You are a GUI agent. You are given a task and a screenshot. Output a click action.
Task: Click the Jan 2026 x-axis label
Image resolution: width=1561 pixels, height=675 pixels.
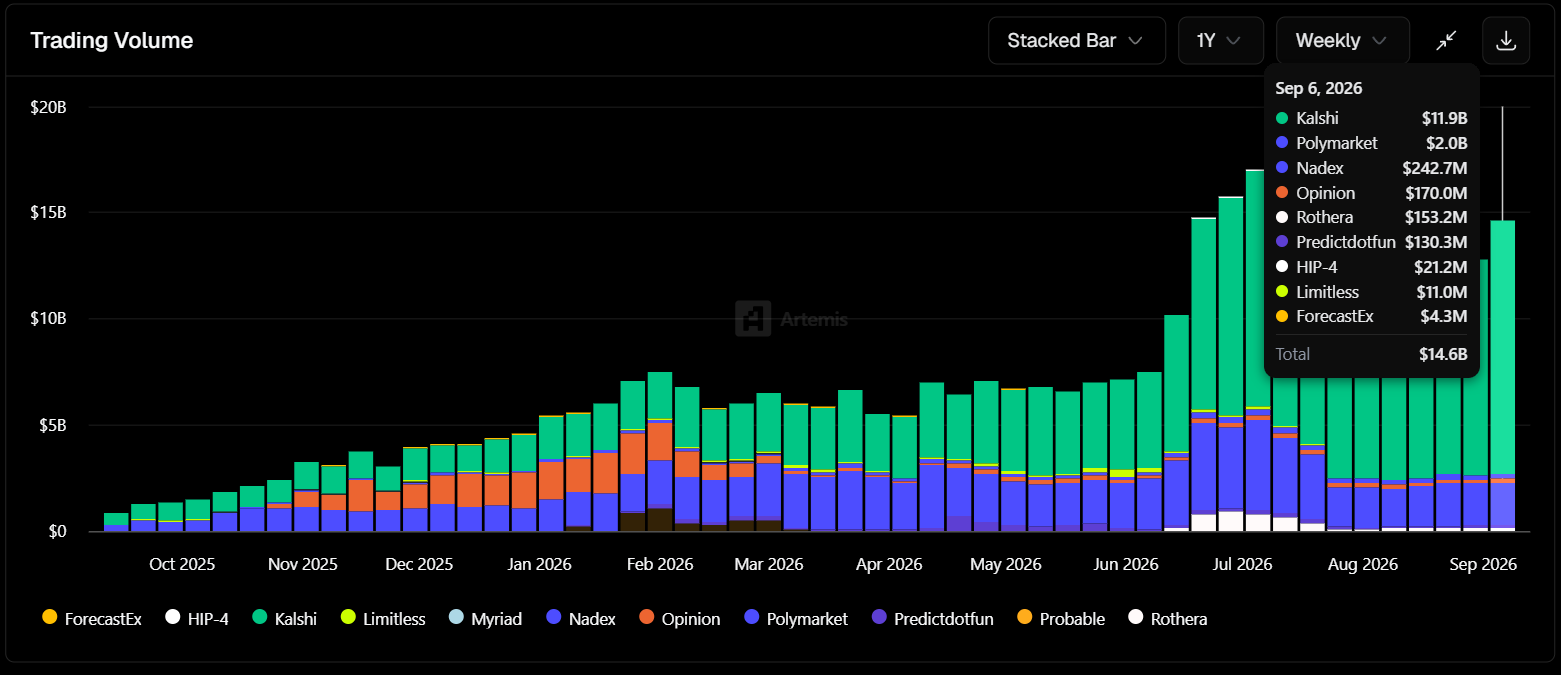click(539, 564)
